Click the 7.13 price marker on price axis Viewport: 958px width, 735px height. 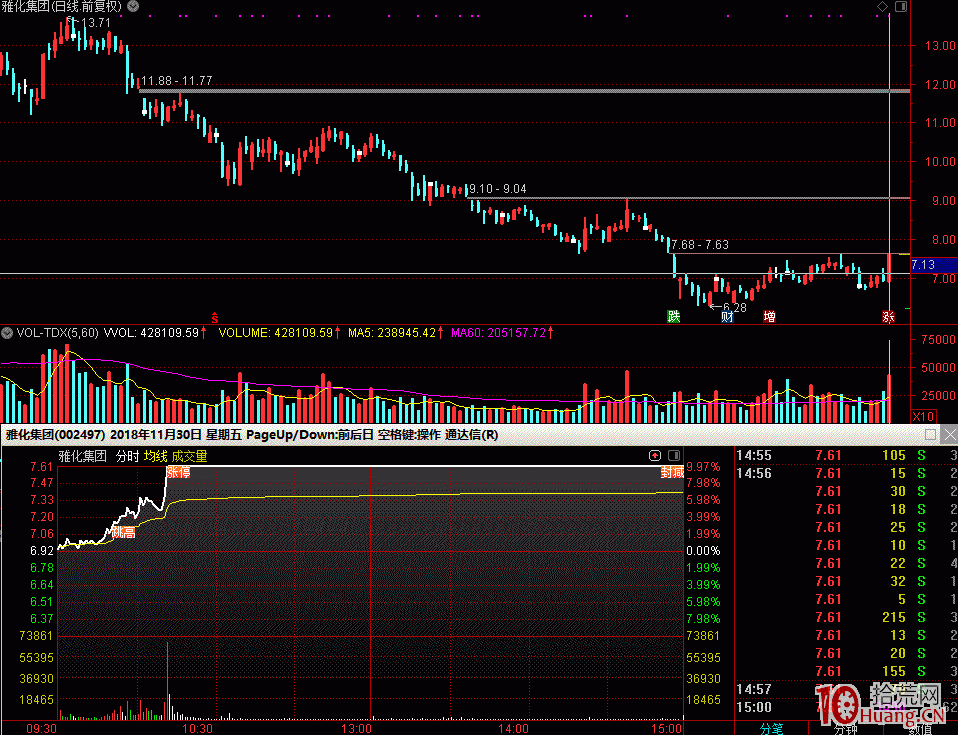pyautogui.click(x=923, y=265)
